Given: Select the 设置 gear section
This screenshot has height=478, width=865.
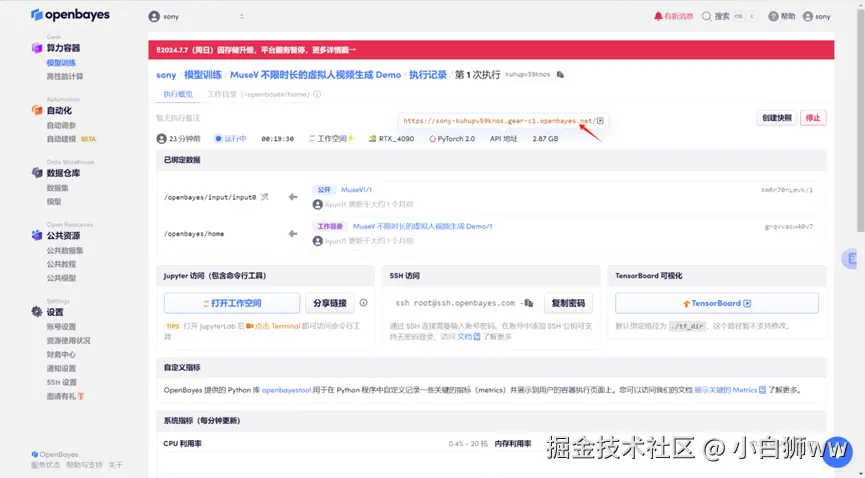Looking at the screenshot, I should 47,312.
